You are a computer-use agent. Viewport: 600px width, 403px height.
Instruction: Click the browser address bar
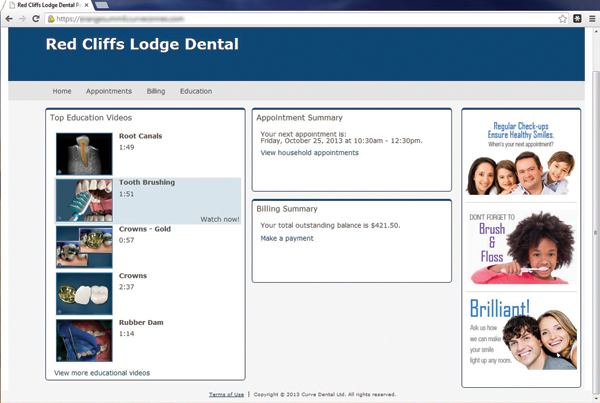pos(300,19)
